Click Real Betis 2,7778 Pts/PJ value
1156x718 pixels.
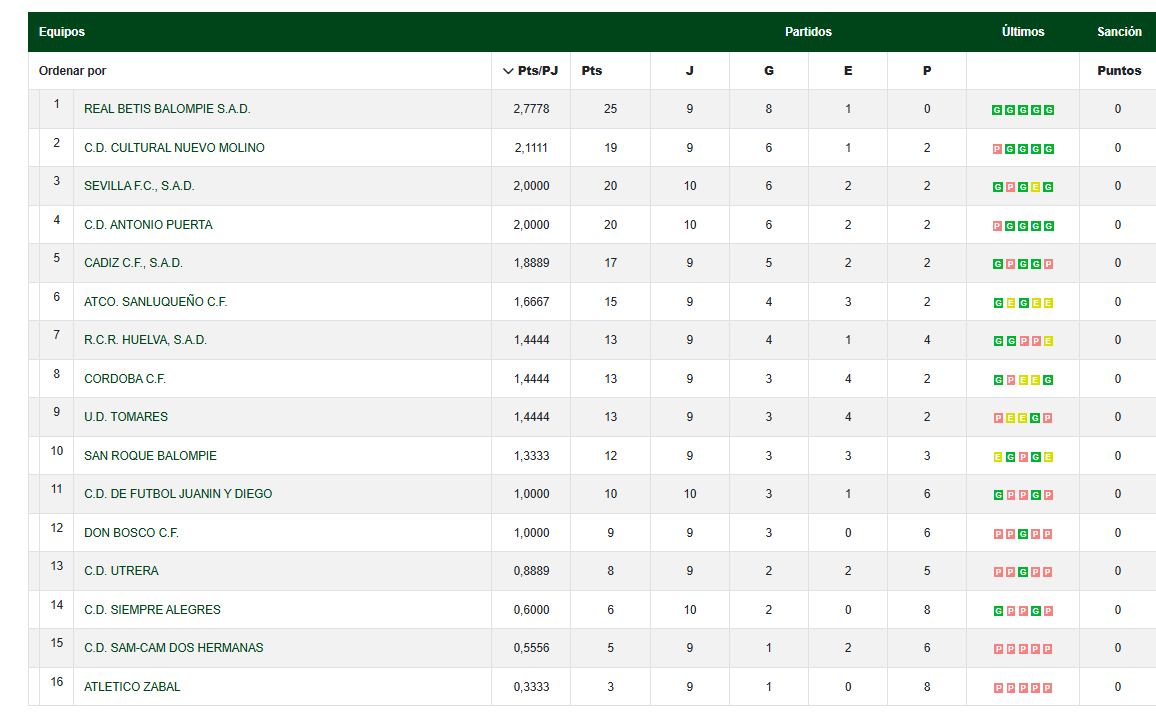coord(532,109)
